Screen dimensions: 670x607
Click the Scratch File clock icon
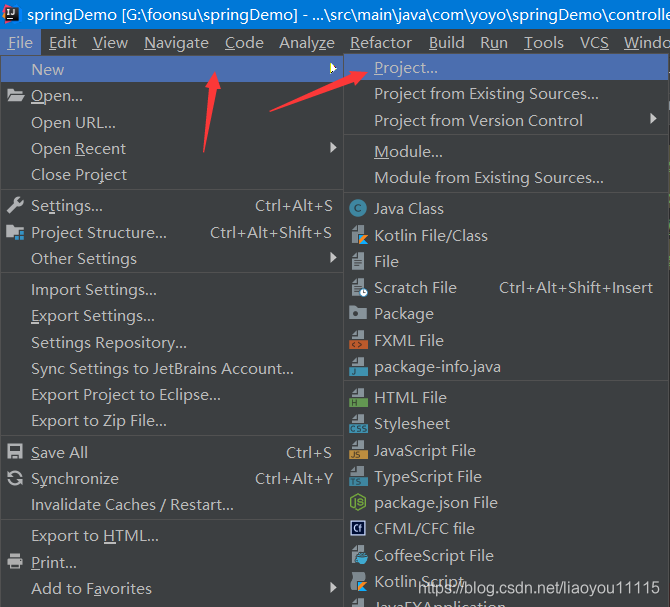(359, 287)
